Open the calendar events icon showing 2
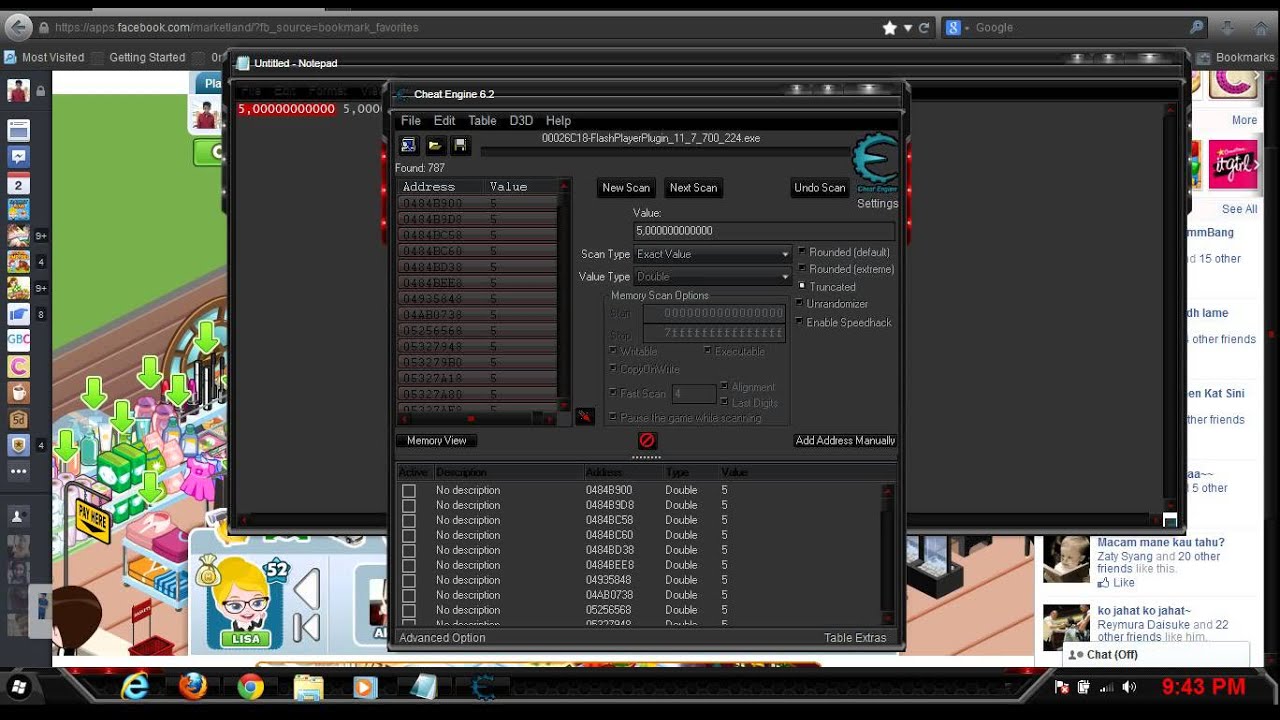1280x720 pixels. (18, 185)
